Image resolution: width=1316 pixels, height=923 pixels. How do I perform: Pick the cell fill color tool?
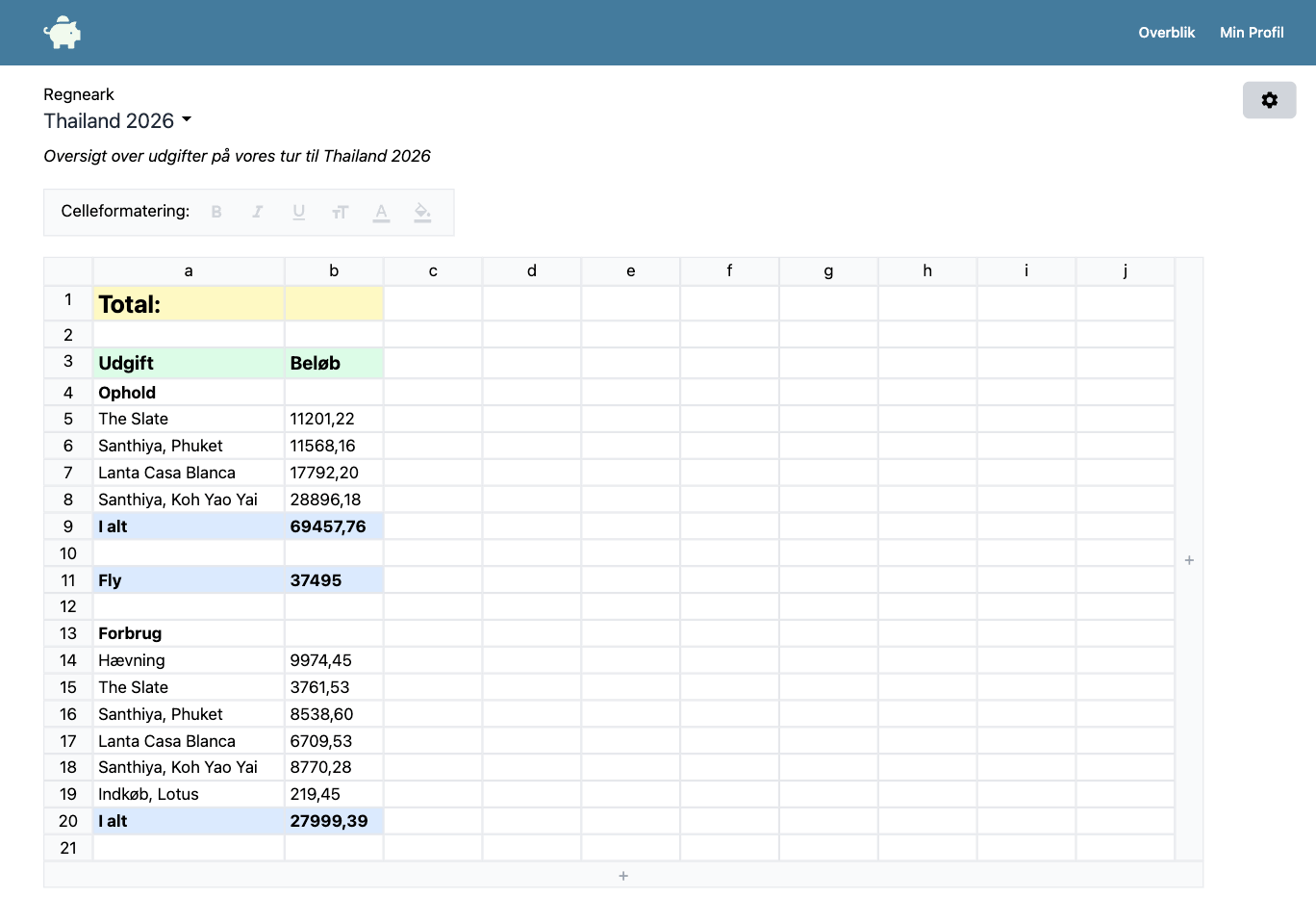pos(422,212)
